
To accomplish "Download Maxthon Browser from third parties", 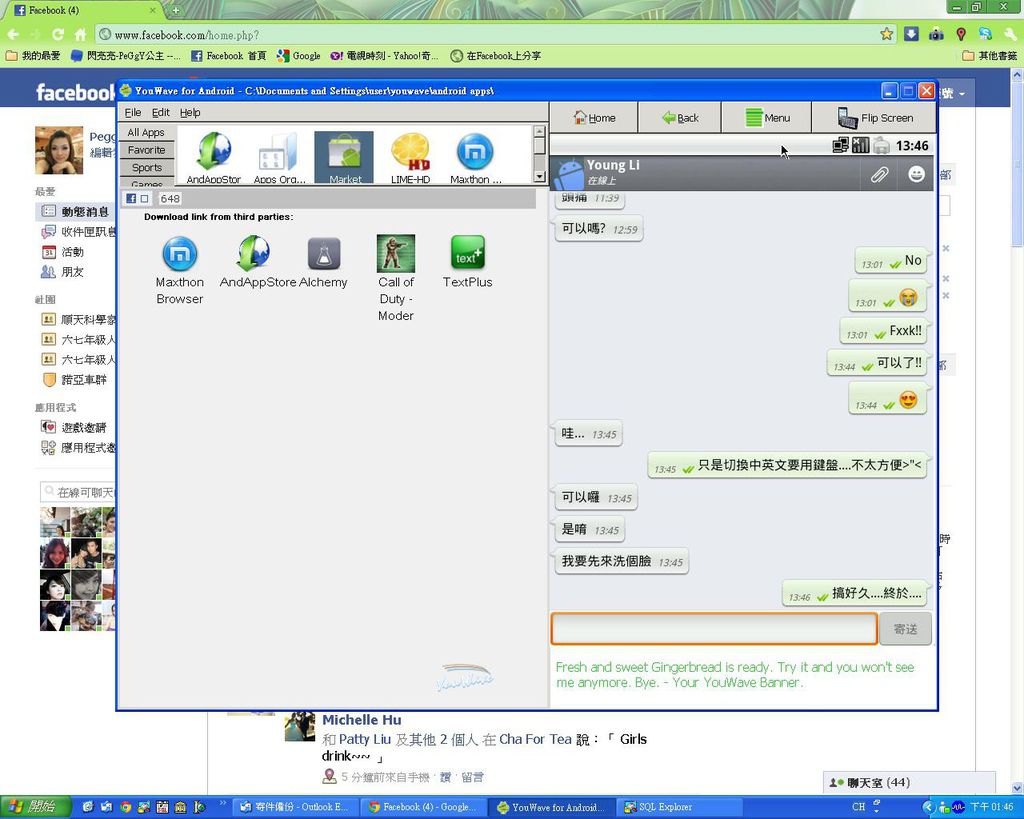I will [180, 270].
